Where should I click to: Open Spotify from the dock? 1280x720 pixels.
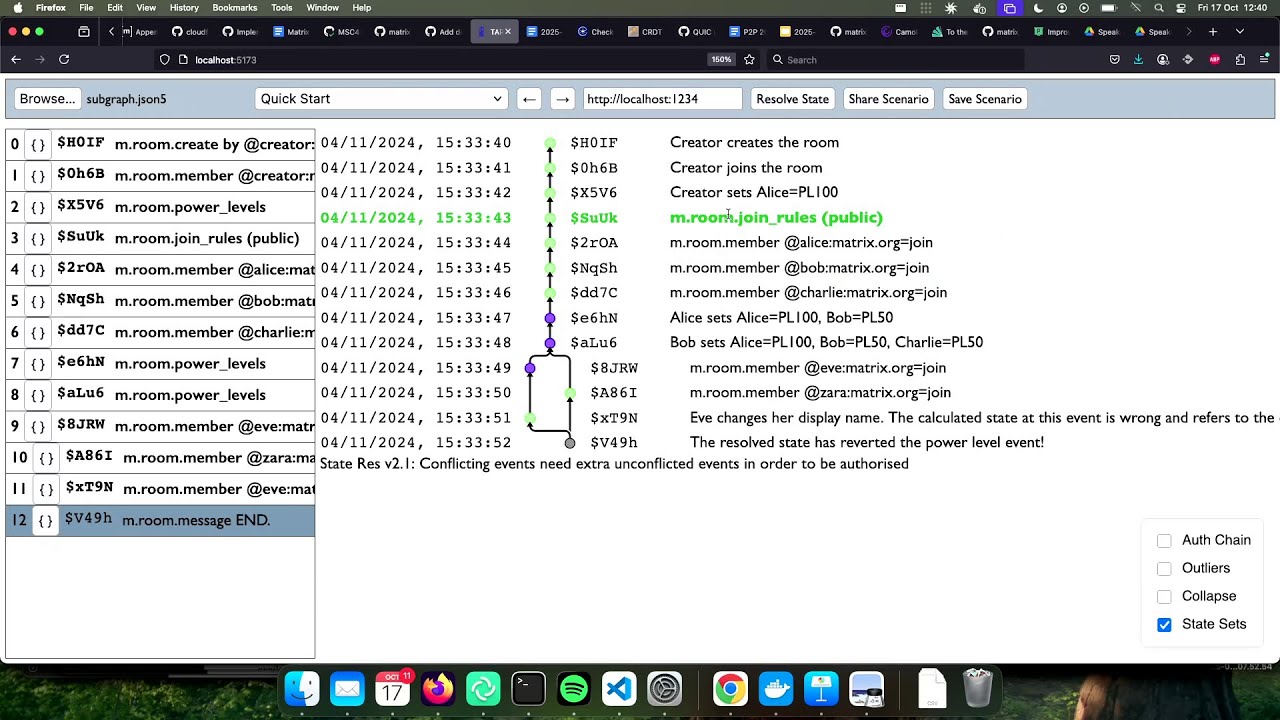coord(574,689)
